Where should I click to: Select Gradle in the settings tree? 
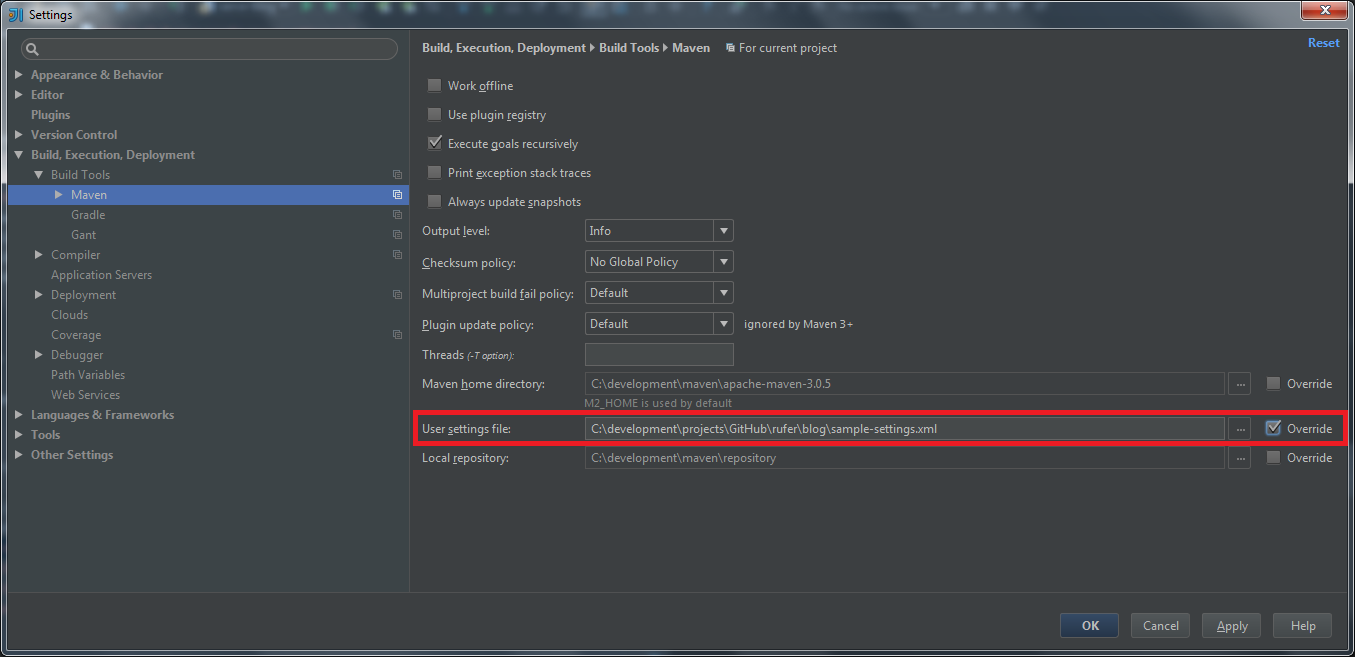tap(88, 215)
